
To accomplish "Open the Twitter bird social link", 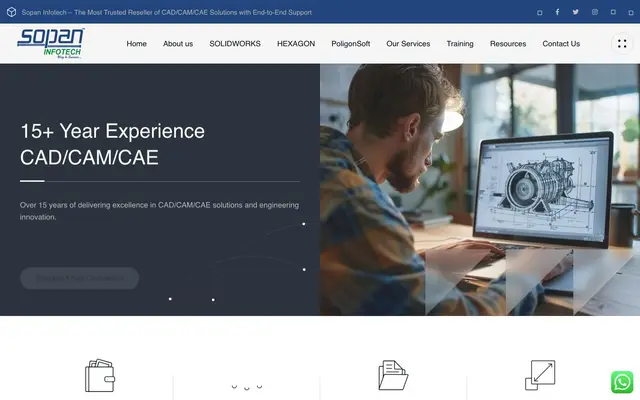I will [576, 12].
